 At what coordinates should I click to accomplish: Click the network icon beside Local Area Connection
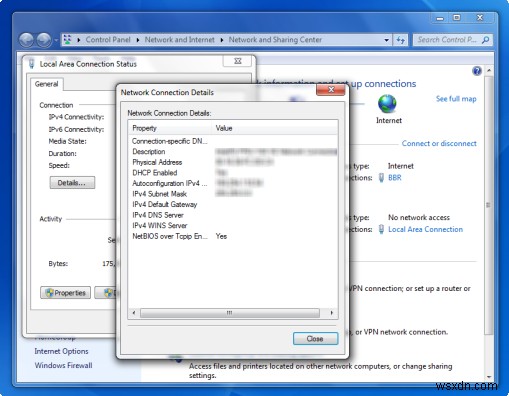[x=381, y=229]
